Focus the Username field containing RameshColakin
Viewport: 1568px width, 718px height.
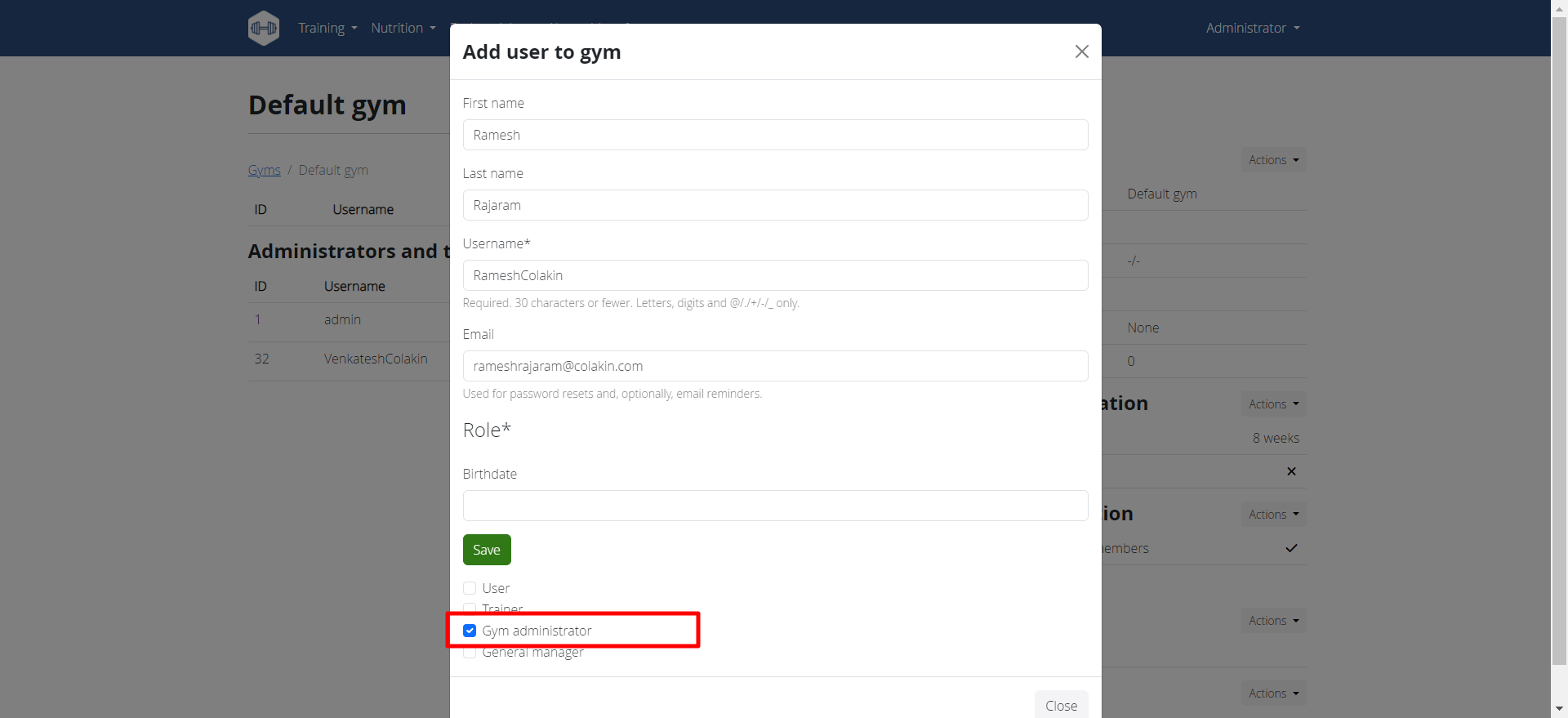coord(774,275)
